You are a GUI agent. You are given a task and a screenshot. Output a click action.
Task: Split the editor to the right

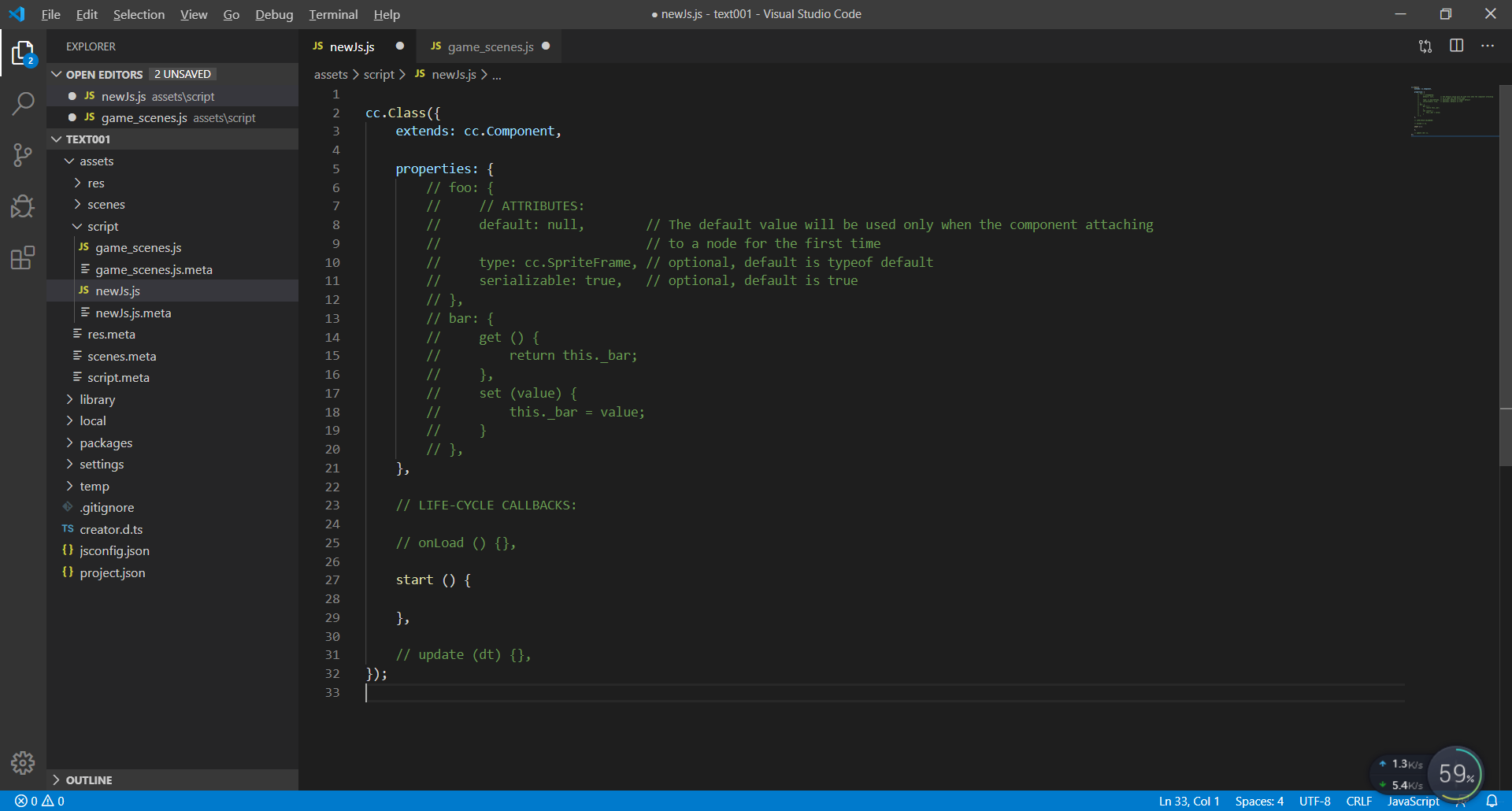(x=1457, y=46)
